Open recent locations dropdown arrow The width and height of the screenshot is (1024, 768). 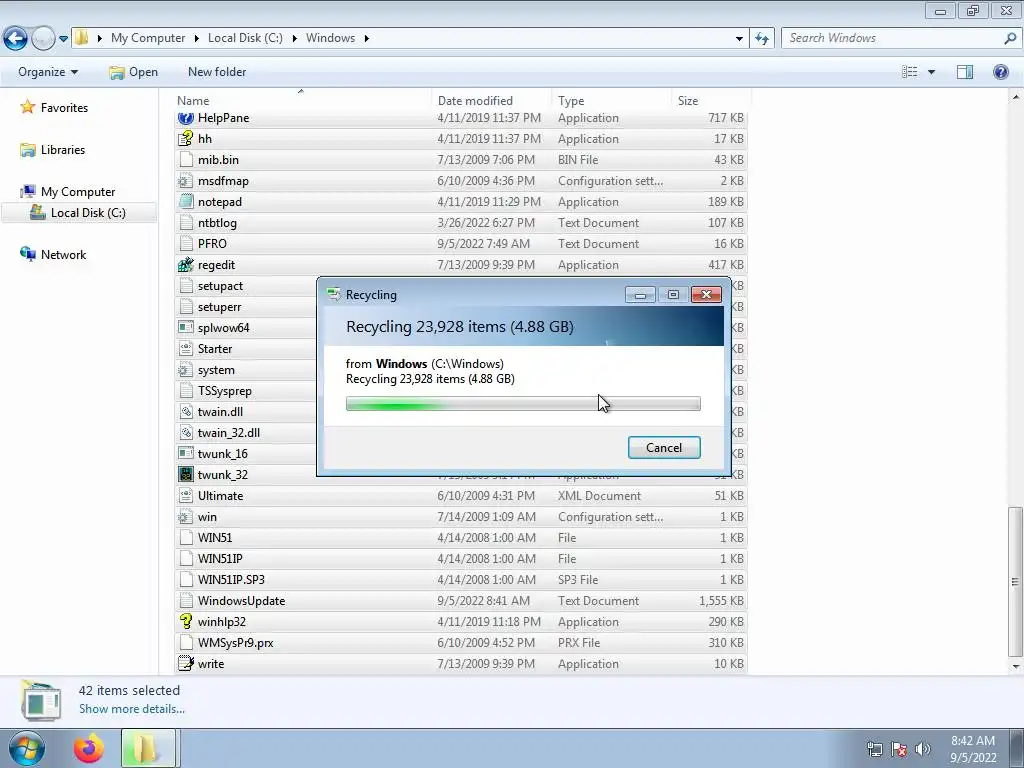coord(63,39)
